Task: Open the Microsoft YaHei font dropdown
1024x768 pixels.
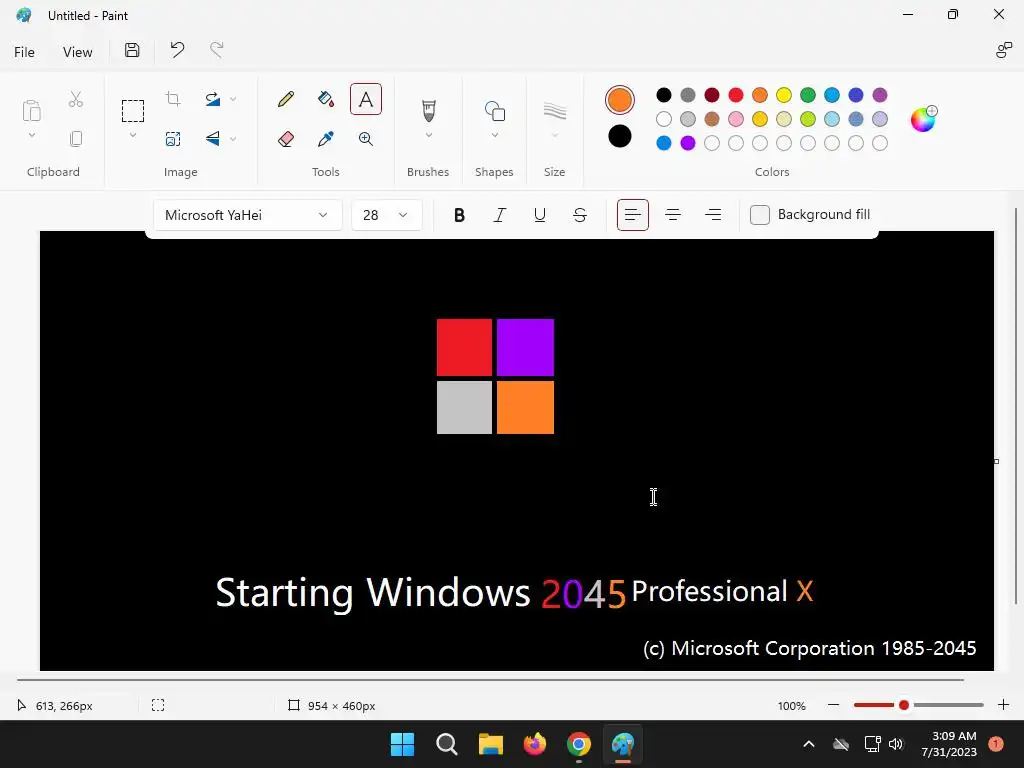Action: click(x=248, y=215)
